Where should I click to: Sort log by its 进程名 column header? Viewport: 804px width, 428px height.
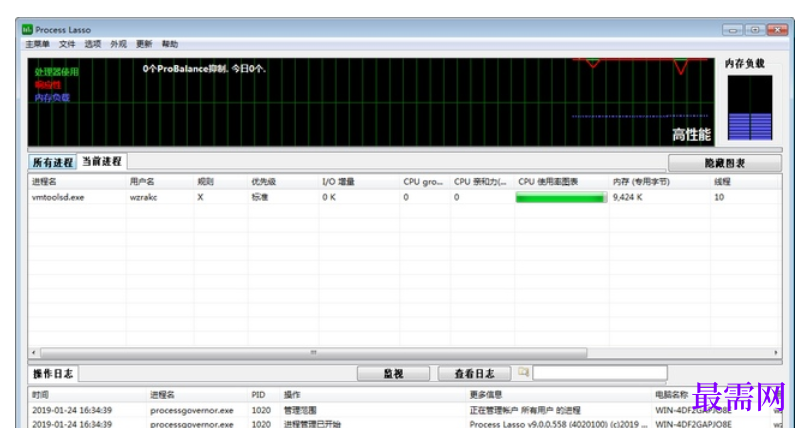pos(197,395)
